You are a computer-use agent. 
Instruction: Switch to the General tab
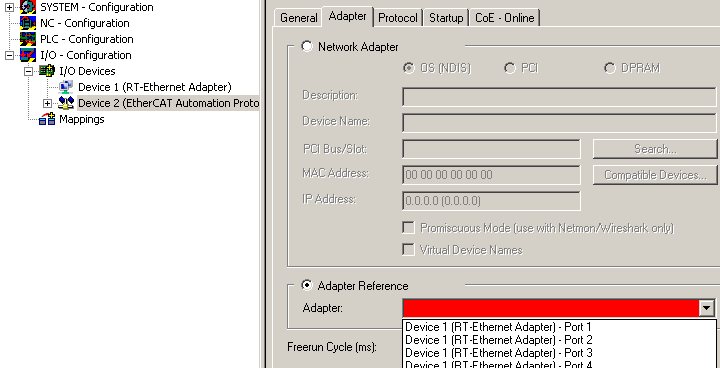[298, 18]
